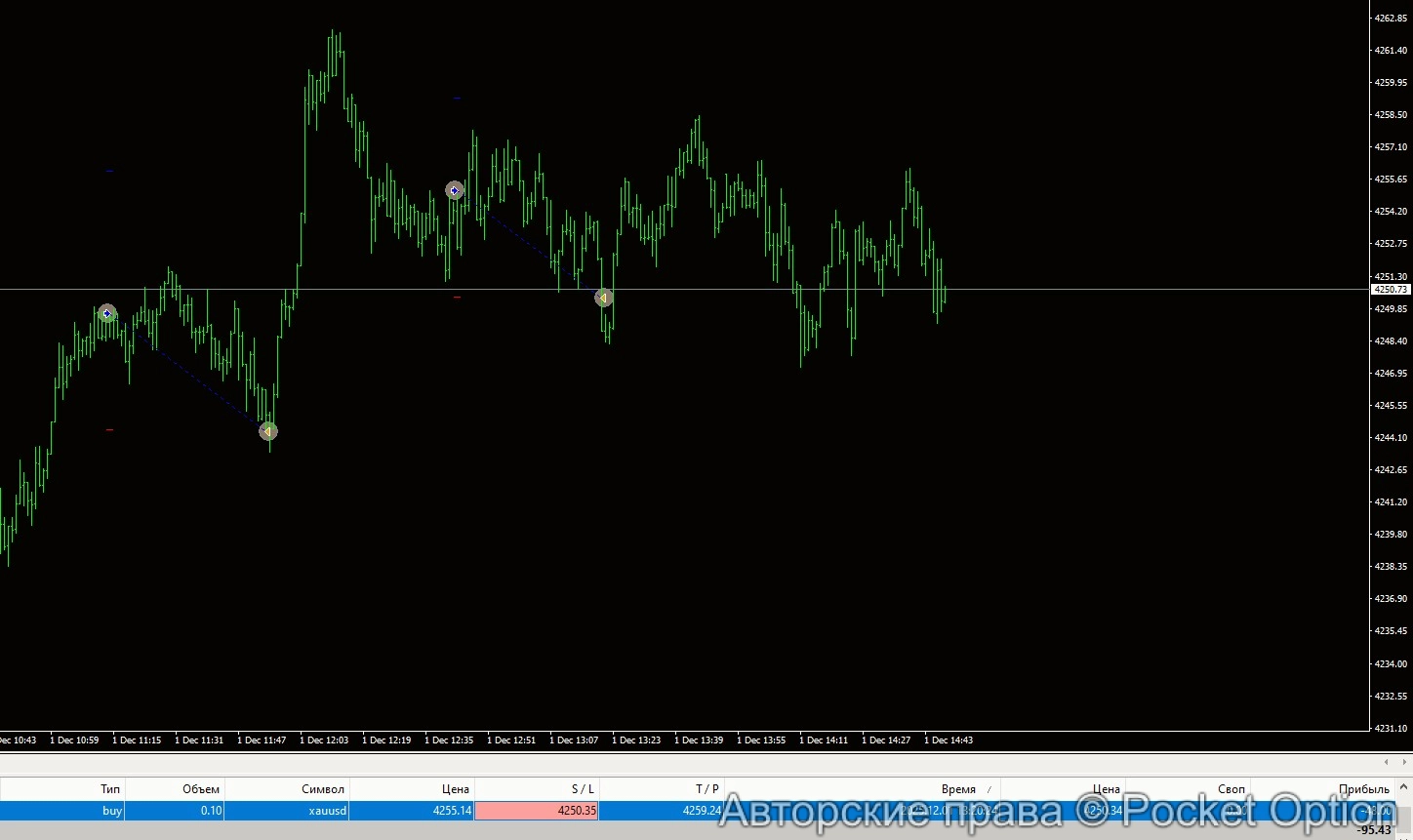1413x840 pixels.
Task: Click the current price label 4250.73
Action: (x=1391, y=290)
